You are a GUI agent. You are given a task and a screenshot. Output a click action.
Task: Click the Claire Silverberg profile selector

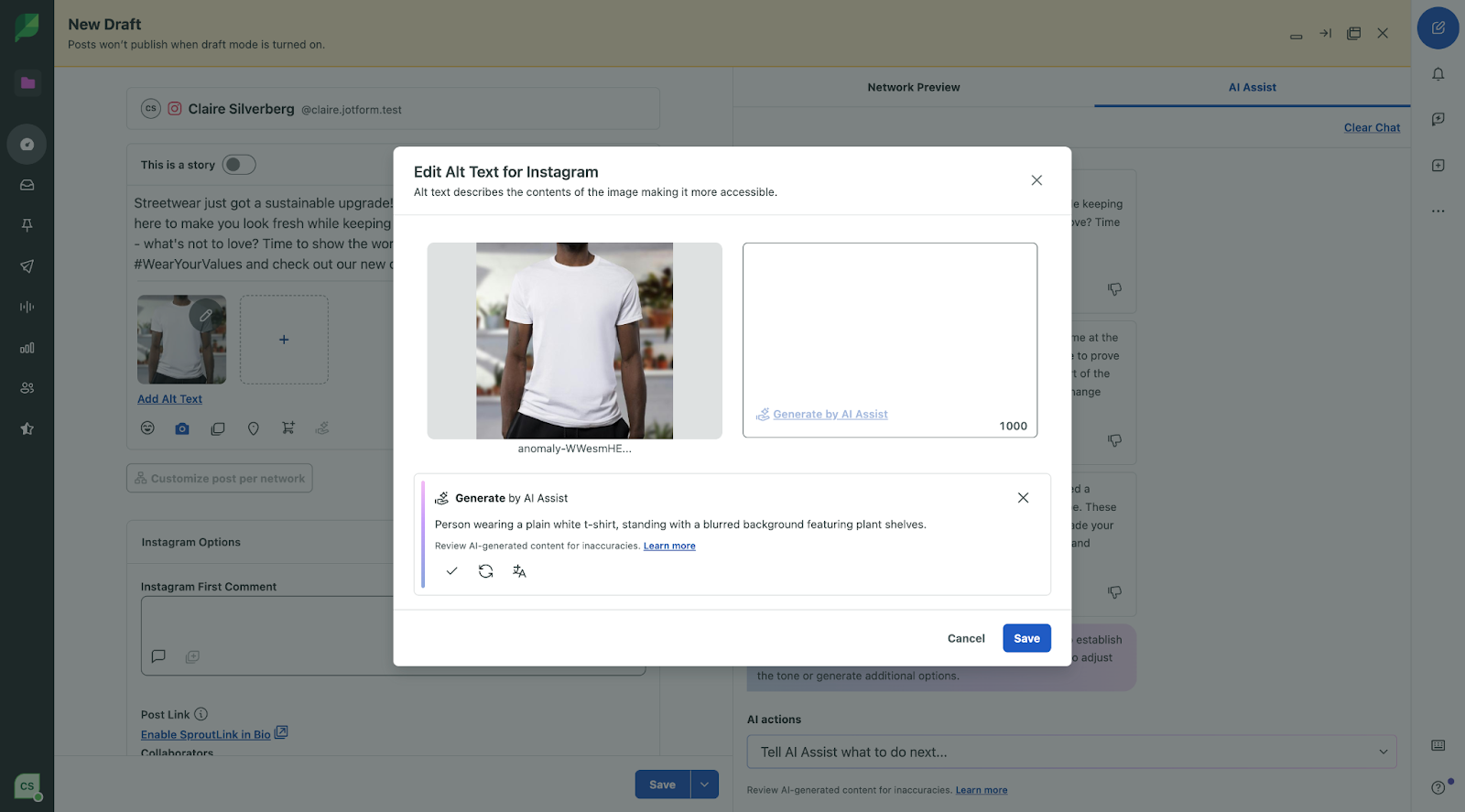click(393, 109)
